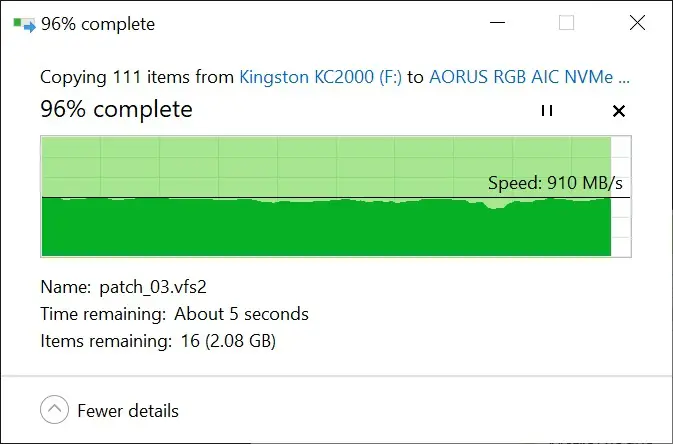The height and width of the screenshot is (444, 673).
Task: Click the Copying 111 items from text
Action: click(137, 77)
